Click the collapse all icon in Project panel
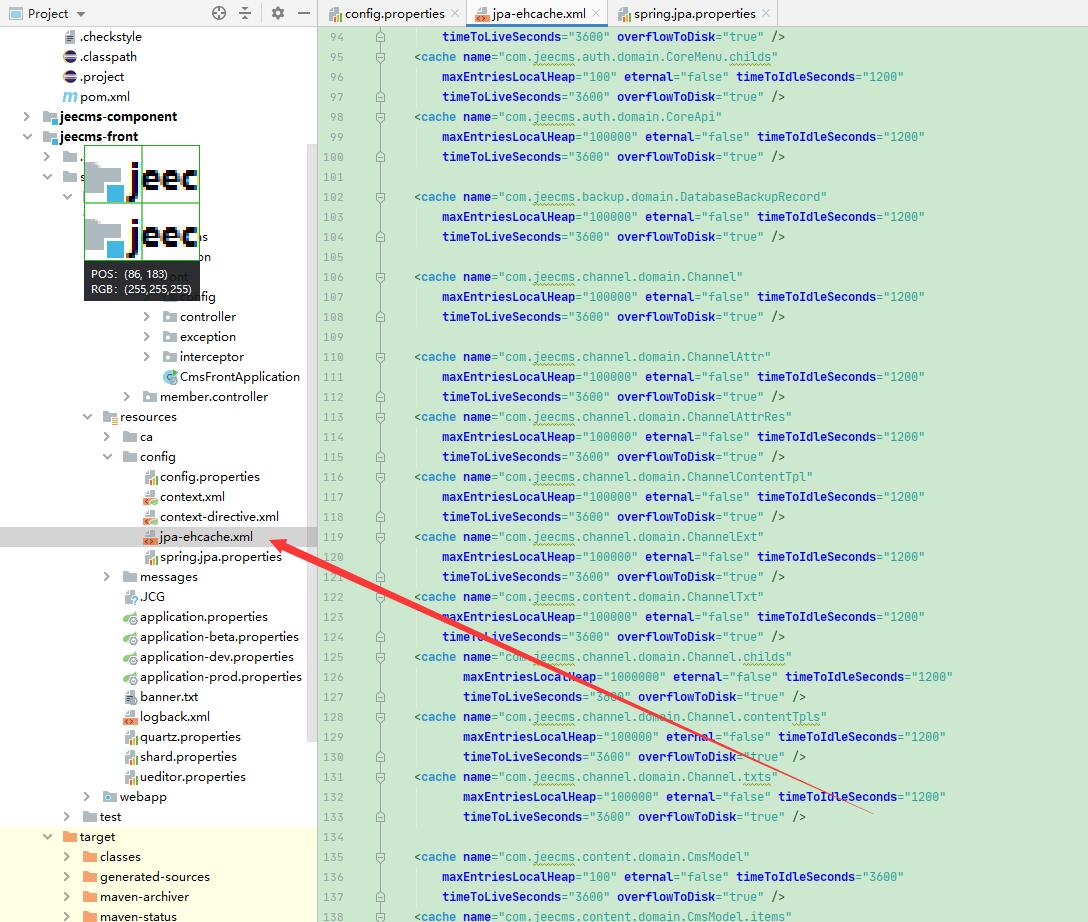1088x922 pixels. 245,13
